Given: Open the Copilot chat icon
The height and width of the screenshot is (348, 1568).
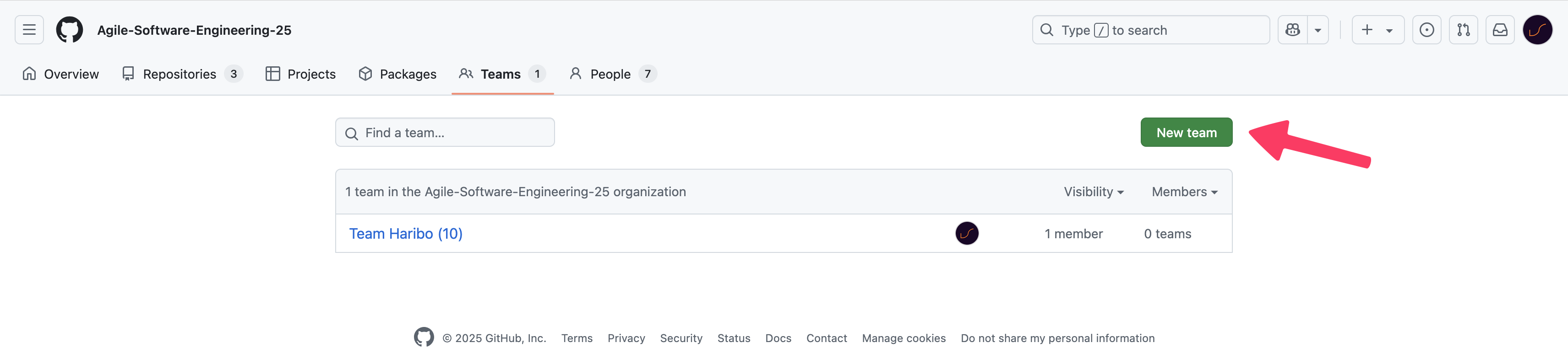Looking at the screenshot, I should [1293, 30].
